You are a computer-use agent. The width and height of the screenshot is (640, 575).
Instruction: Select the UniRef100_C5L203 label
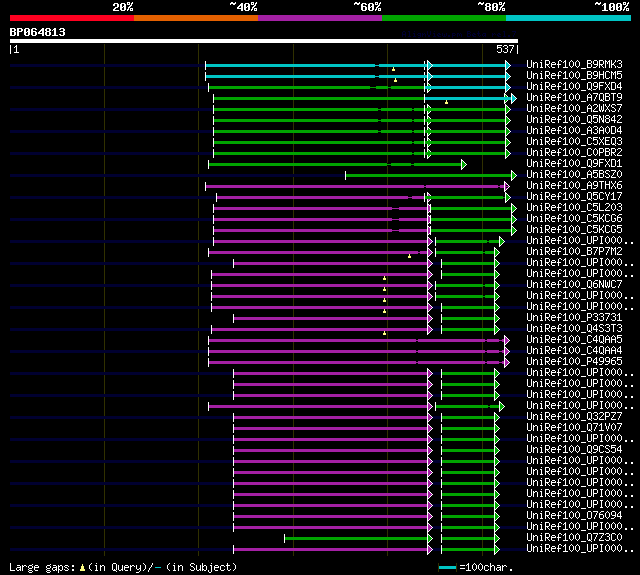coord(574,208)
